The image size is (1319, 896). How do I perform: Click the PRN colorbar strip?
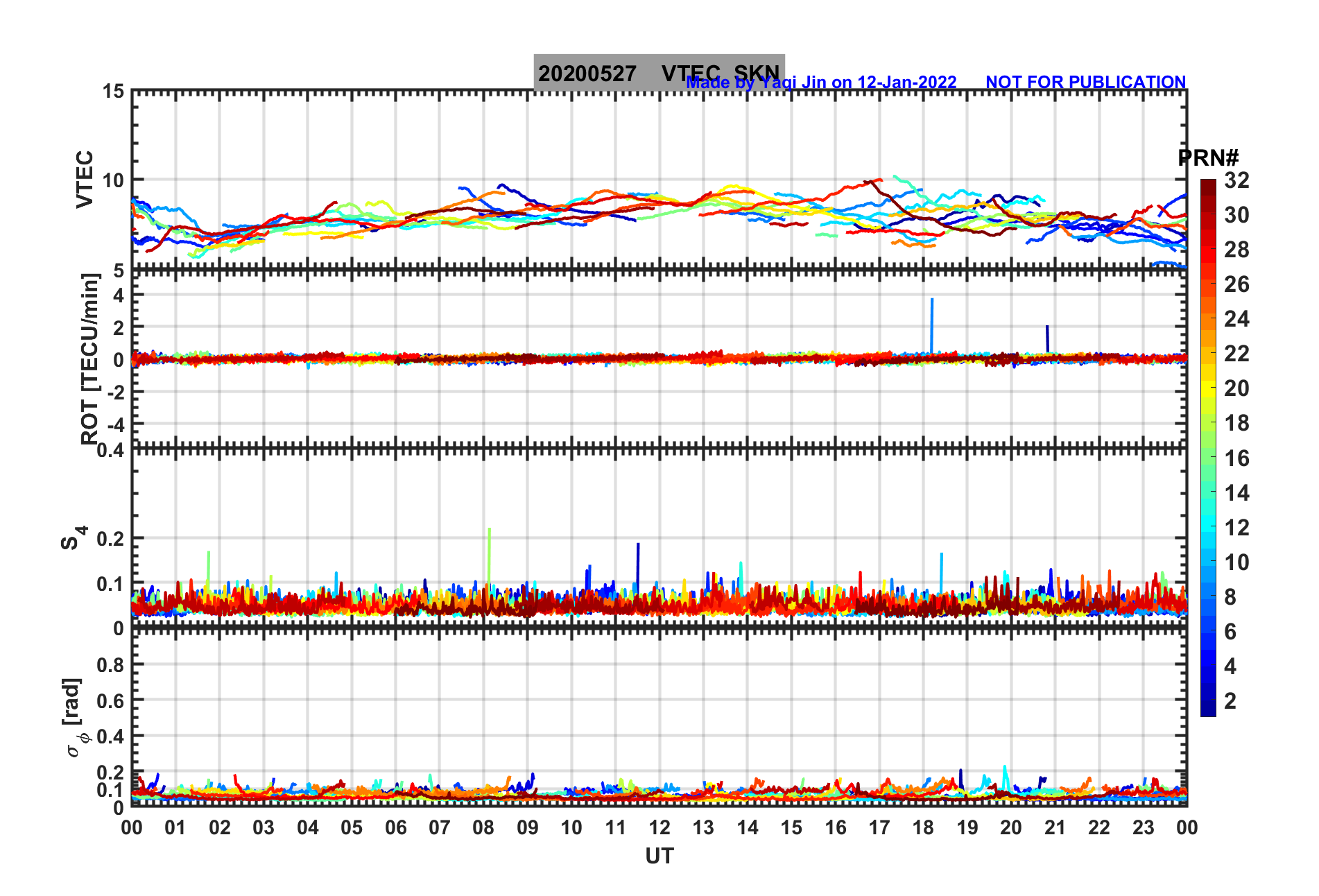tap(1208, 448)
